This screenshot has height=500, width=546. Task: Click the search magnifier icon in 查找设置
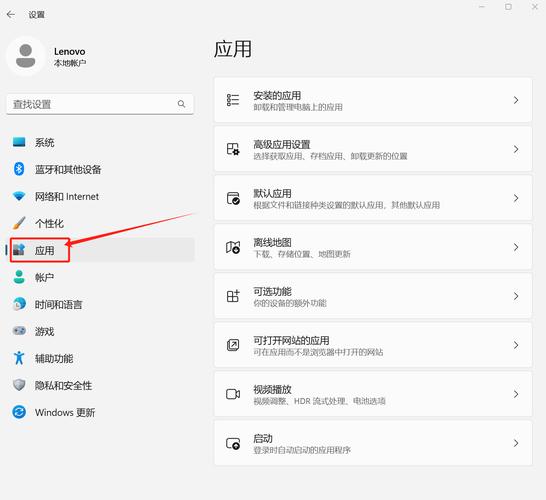point(181,104)
